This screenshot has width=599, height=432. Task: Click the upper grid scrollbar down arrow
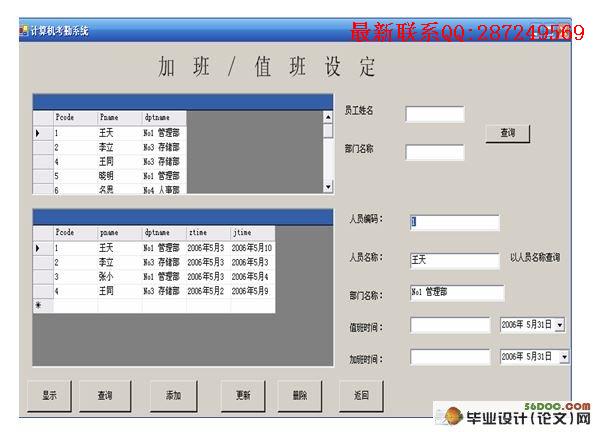(328, 187)
